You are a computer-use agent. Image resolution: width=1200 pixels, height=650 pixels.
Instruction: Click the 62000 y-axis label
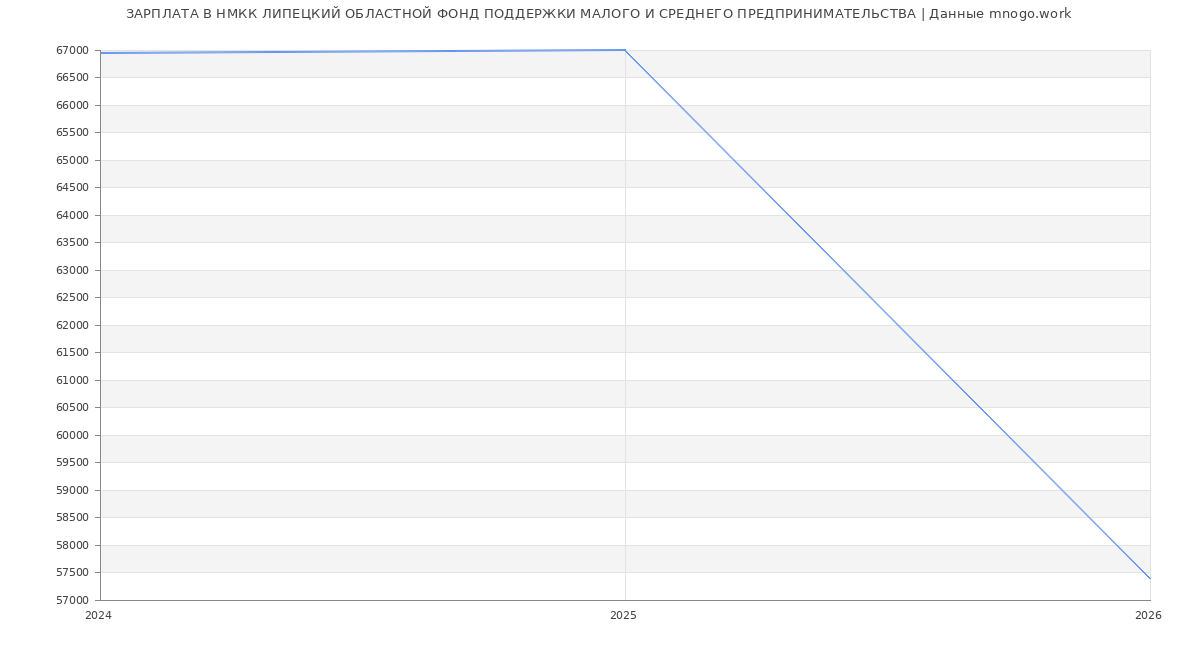pyautogui.click(x=73, y=325)
